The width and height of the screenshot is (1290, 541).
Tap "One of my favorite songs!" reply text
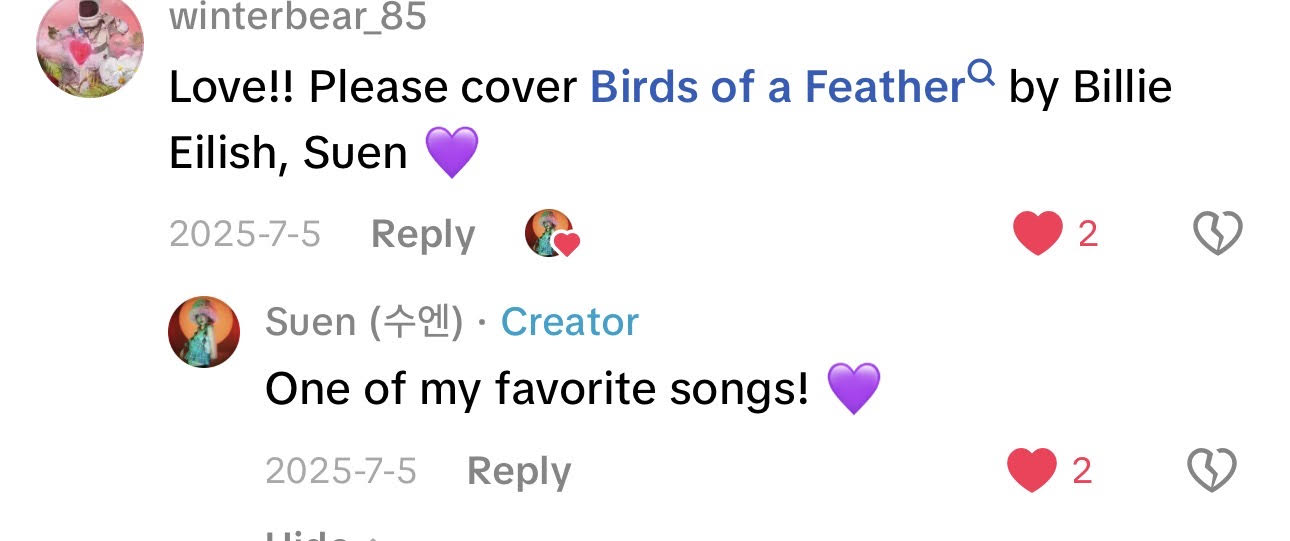point(536,389)
